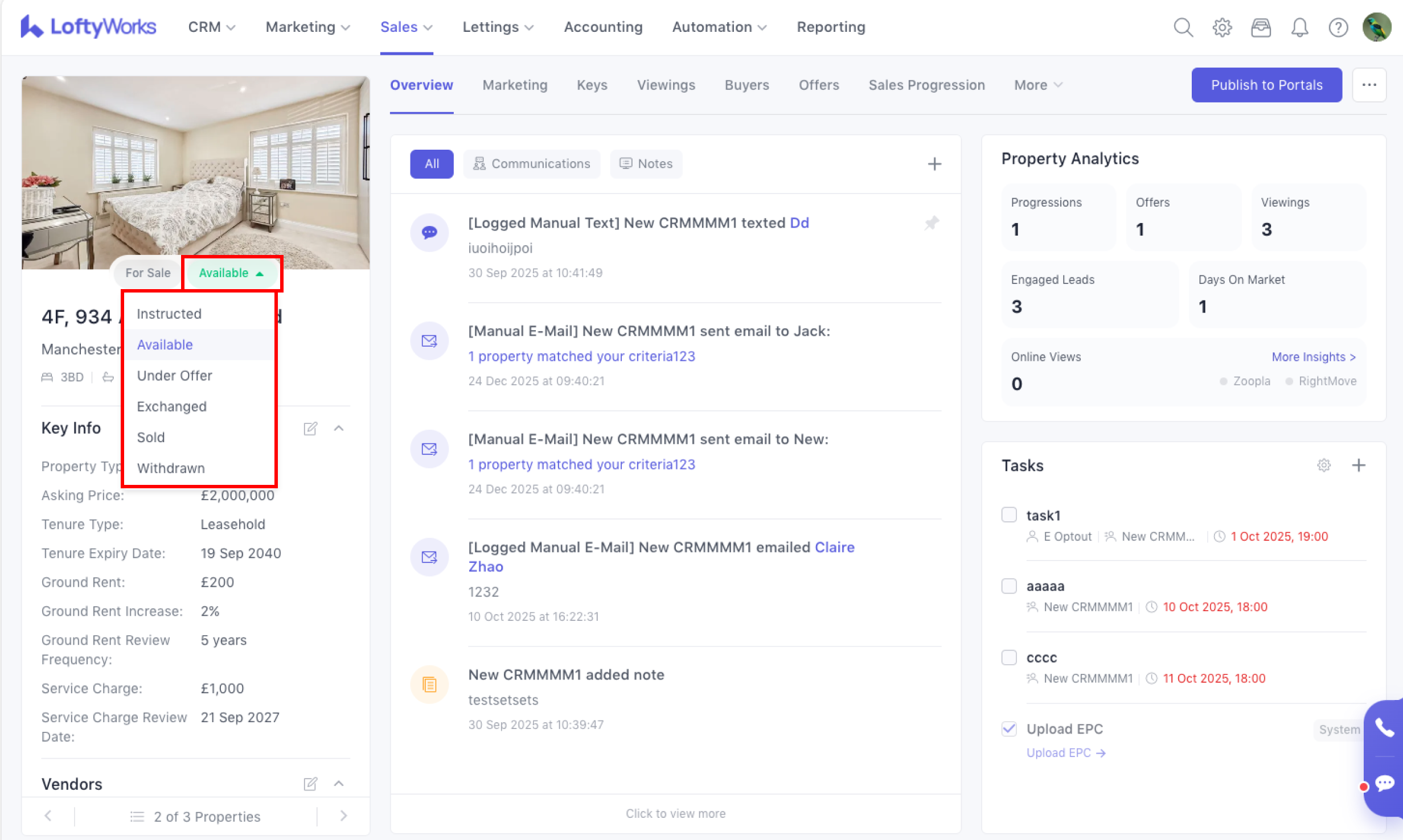Tick the aaaaa task checkbox

(x=1009, y=586)
